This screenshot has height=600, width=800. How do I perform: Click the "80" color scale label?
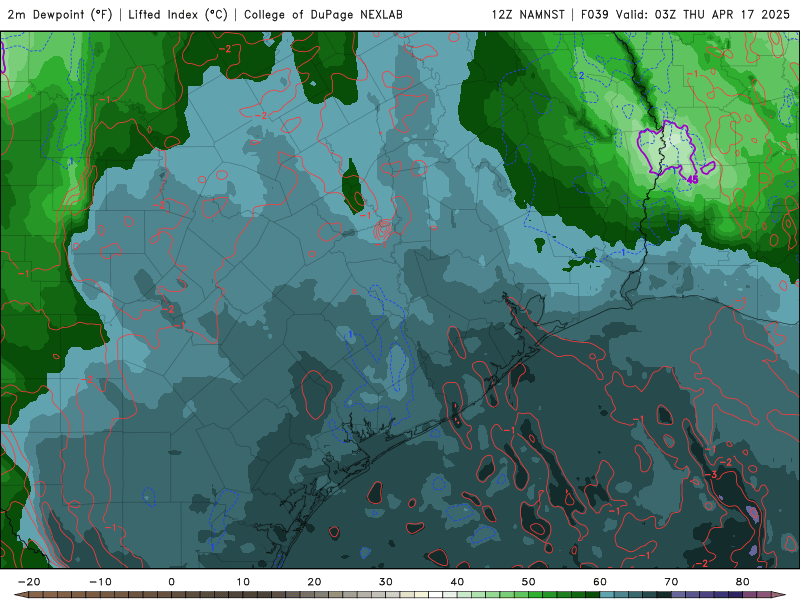coord(743,582)
